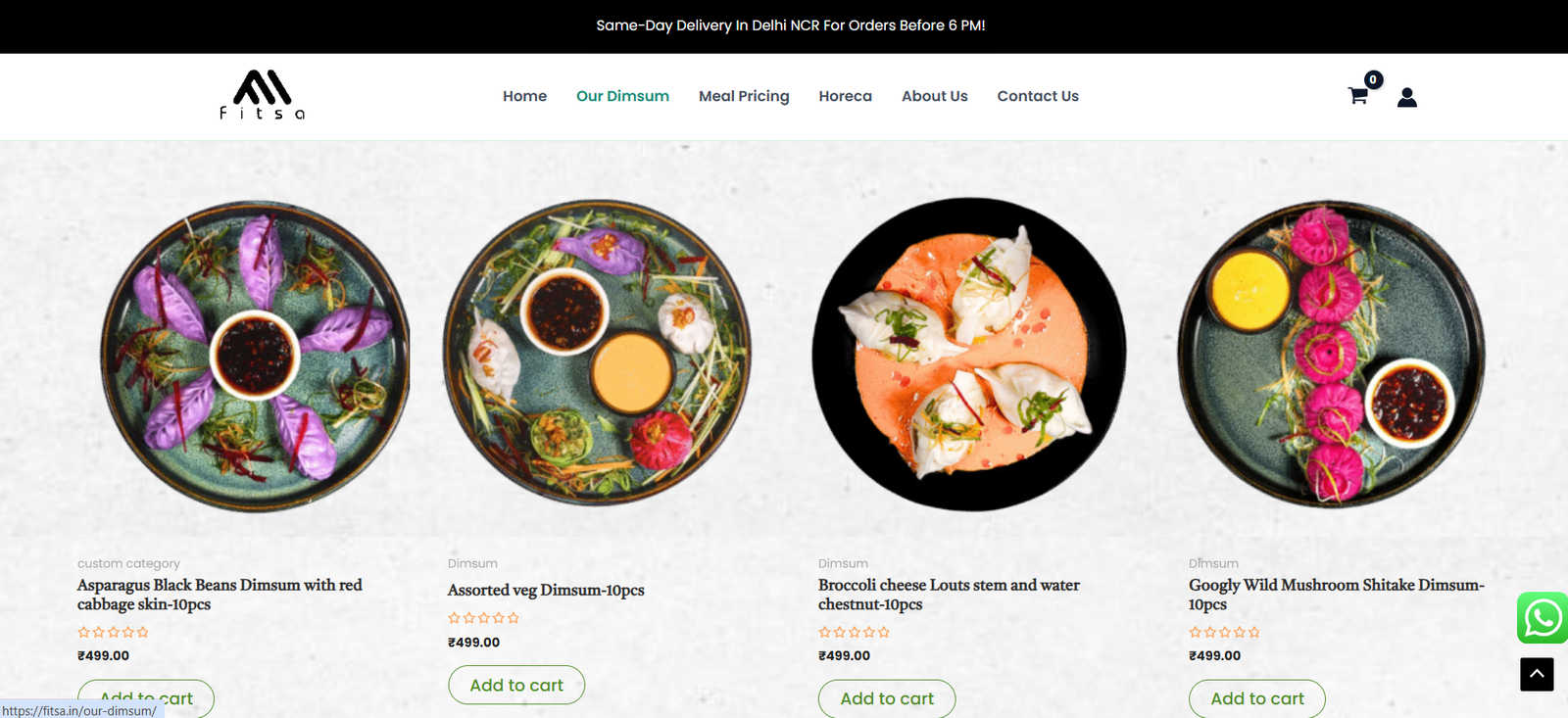View the Broccoli cheese dimsum photo
This screenshot has width=1568, height=718.
968,355
